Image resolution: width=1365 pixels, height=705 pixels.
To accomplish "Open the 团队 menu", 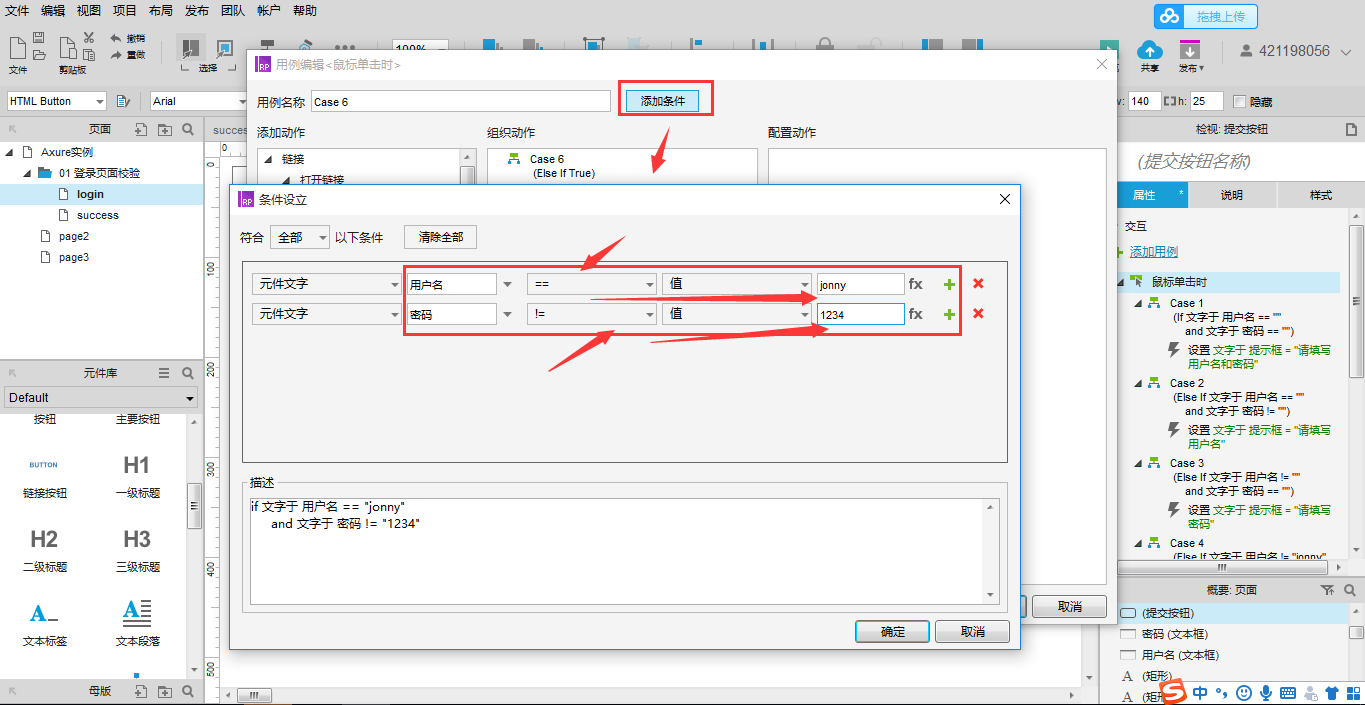I will tap(232, 10).
